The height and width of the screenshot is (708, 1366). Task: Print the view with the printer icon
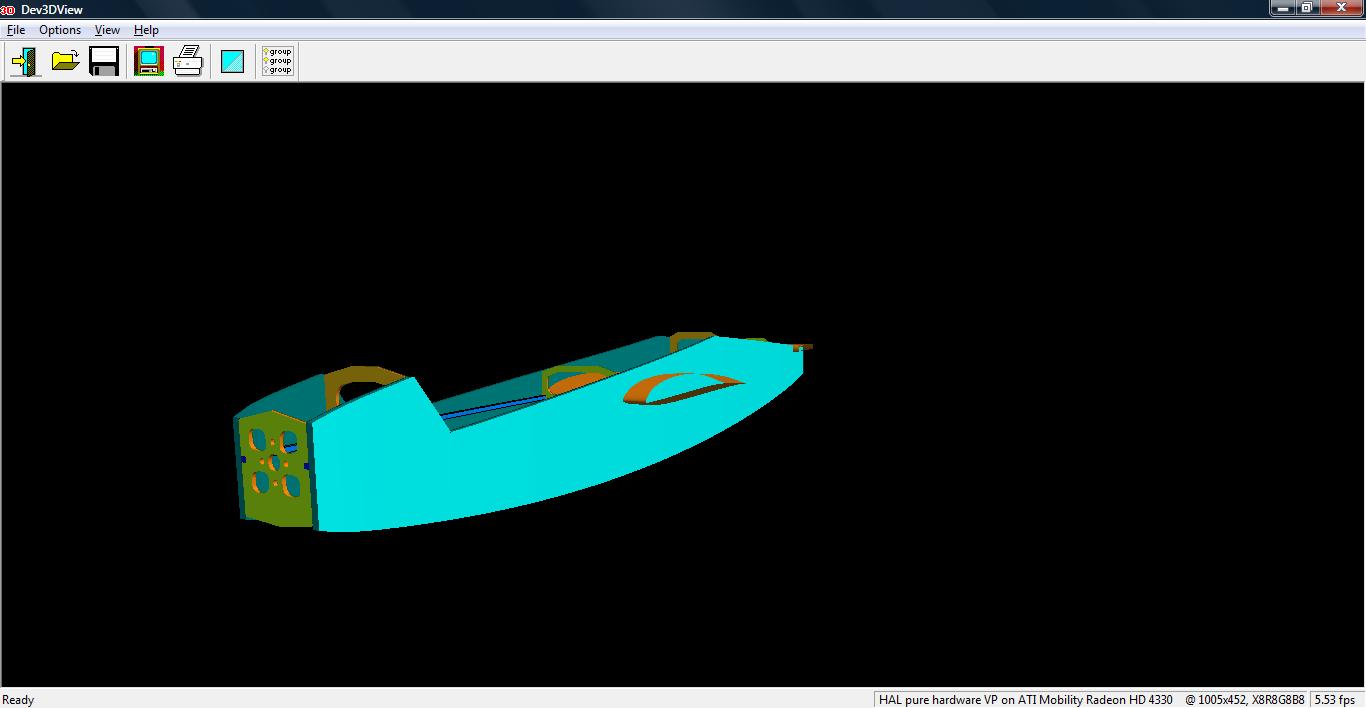point(188,61)
